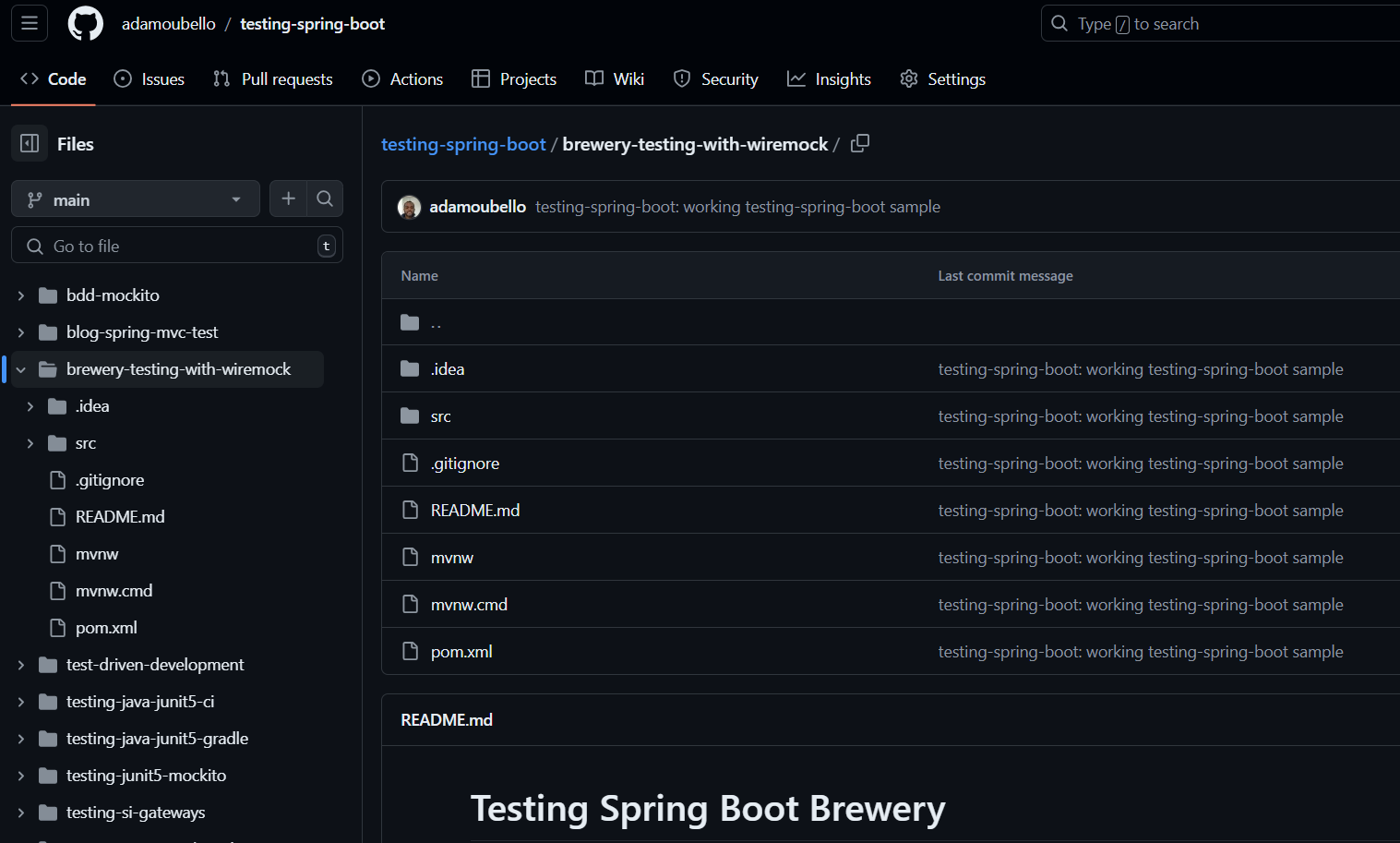Image resolution: width=1400 pixels, height=843 pixels.
Task: Open the Pull requests tab
Action: [272, 78]
